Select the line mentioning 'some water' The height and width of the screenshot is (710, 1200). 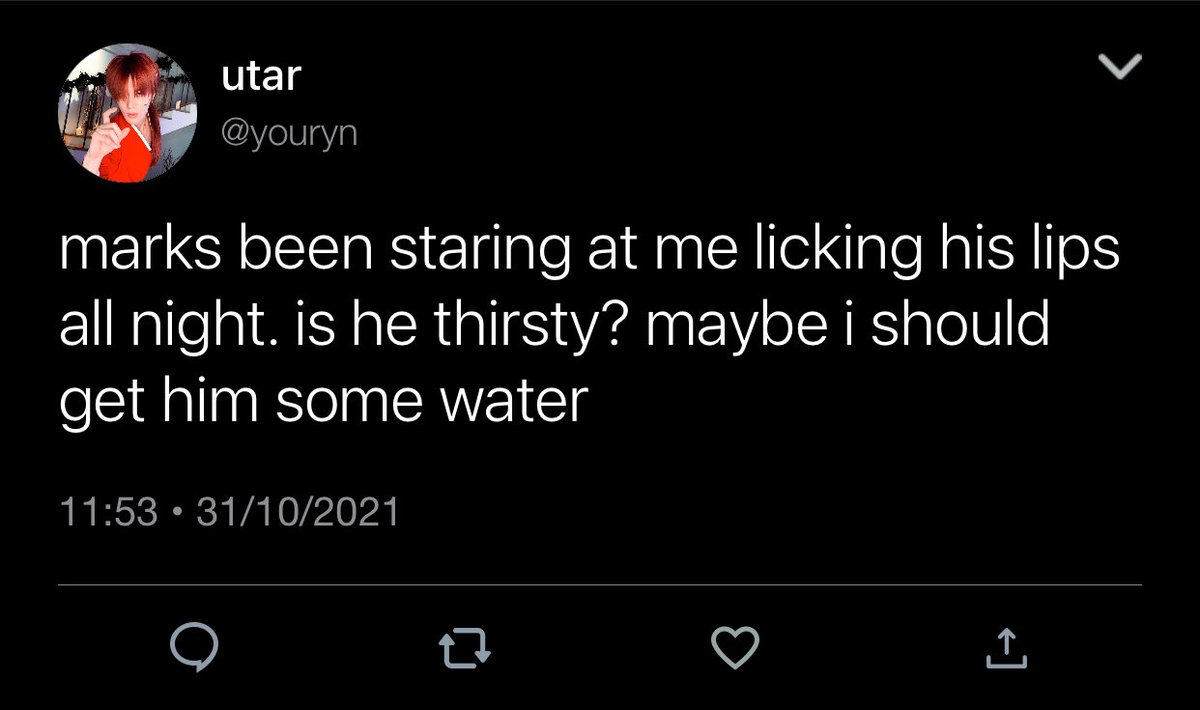321,401
